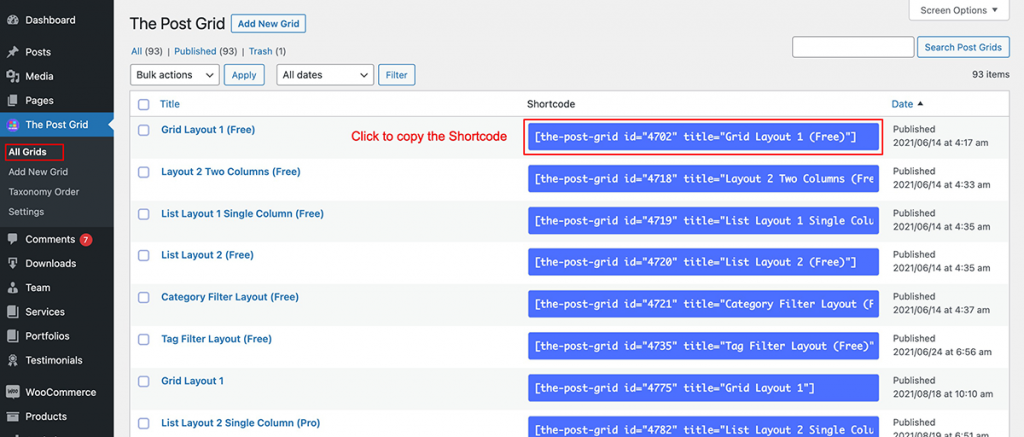
Task: Check the Grid Layout 1 row (id 4775)
Action: click(144, 381)
